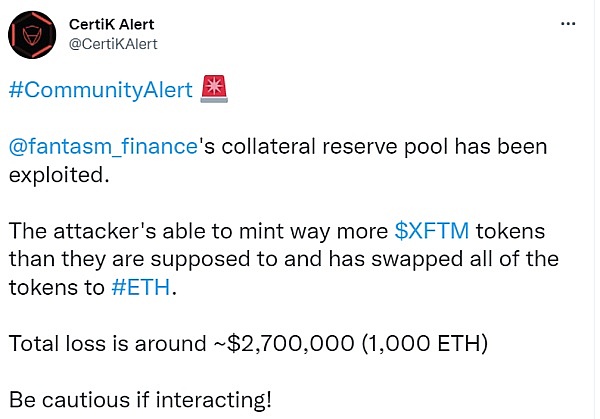Click the @CertiKAlert handle
600x419 pixels.
coord(113,44)
